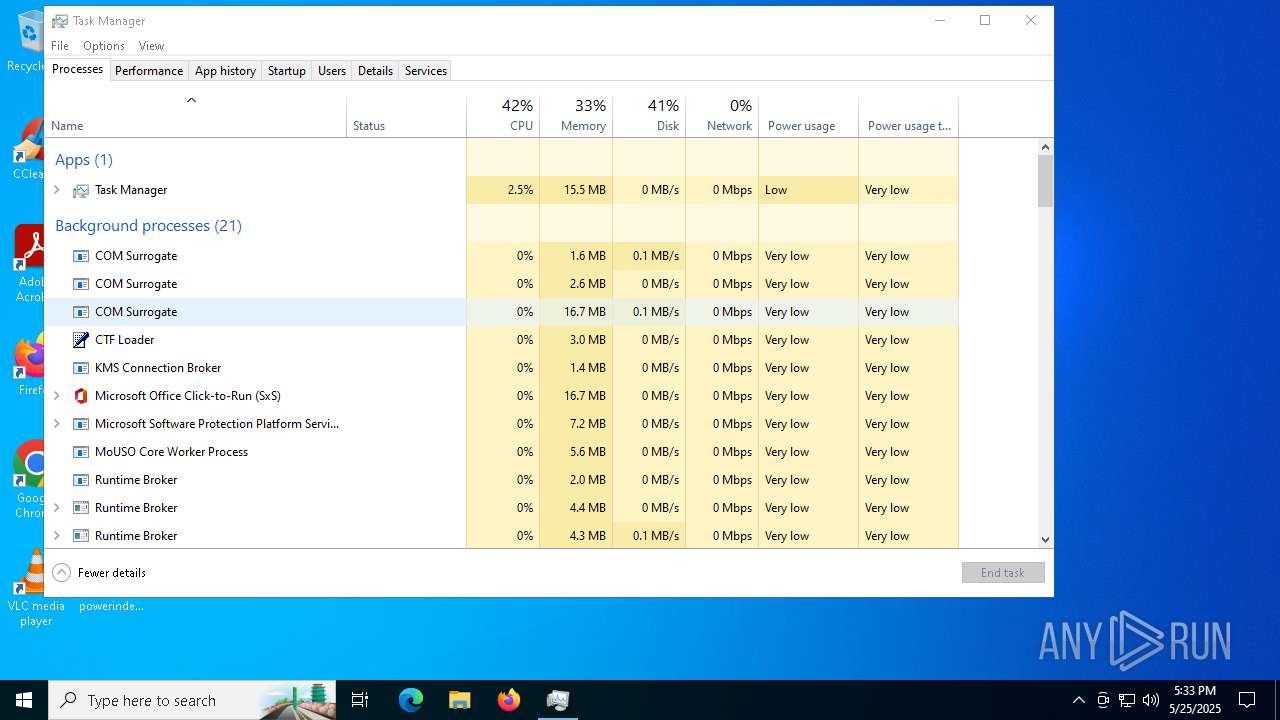Screen dimensions: 1280x720
Task: Expand Microsoft Office Click-to-Run (SxS) group
Action: coord(57,396)
